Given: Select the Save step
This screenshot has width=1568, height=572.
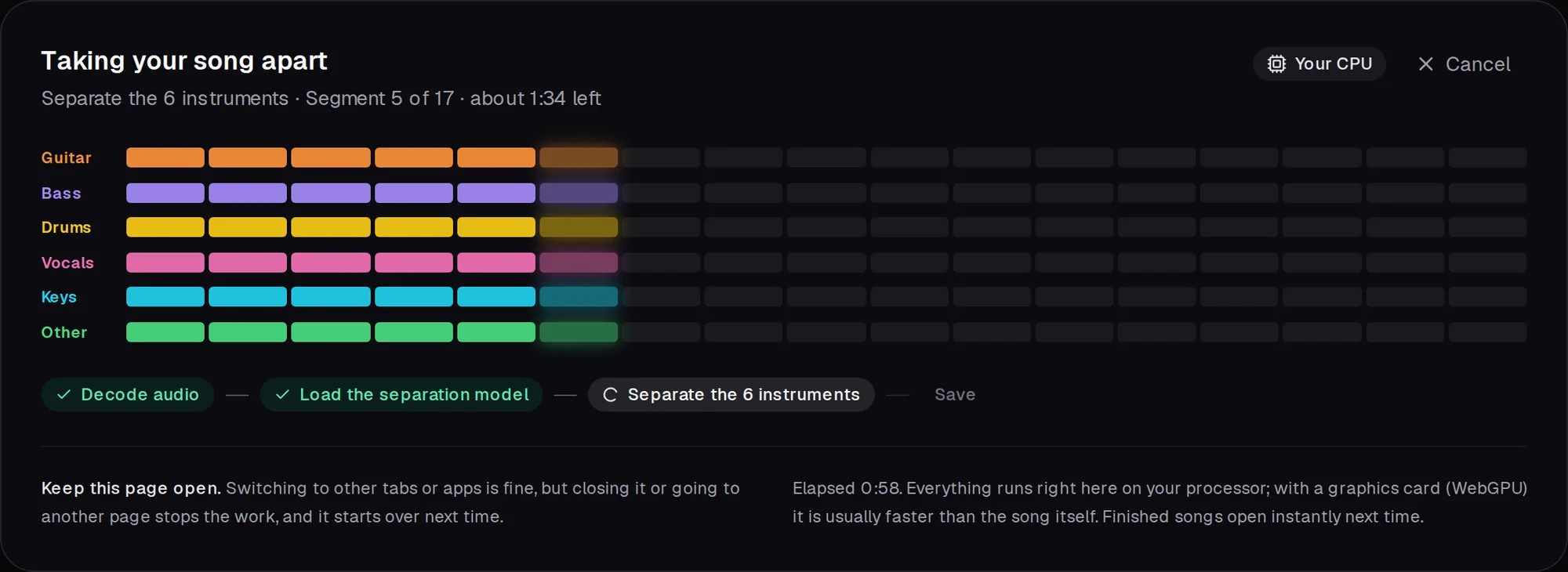Looking at the screenshot, I should click(955, 395).
